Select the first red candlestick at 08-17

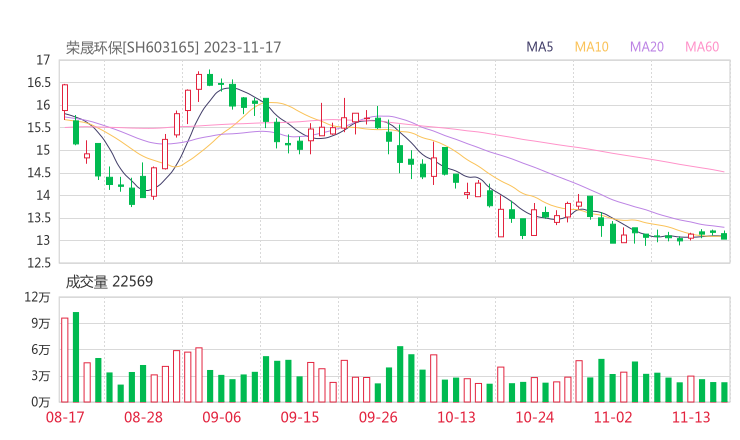click(65, 101)
